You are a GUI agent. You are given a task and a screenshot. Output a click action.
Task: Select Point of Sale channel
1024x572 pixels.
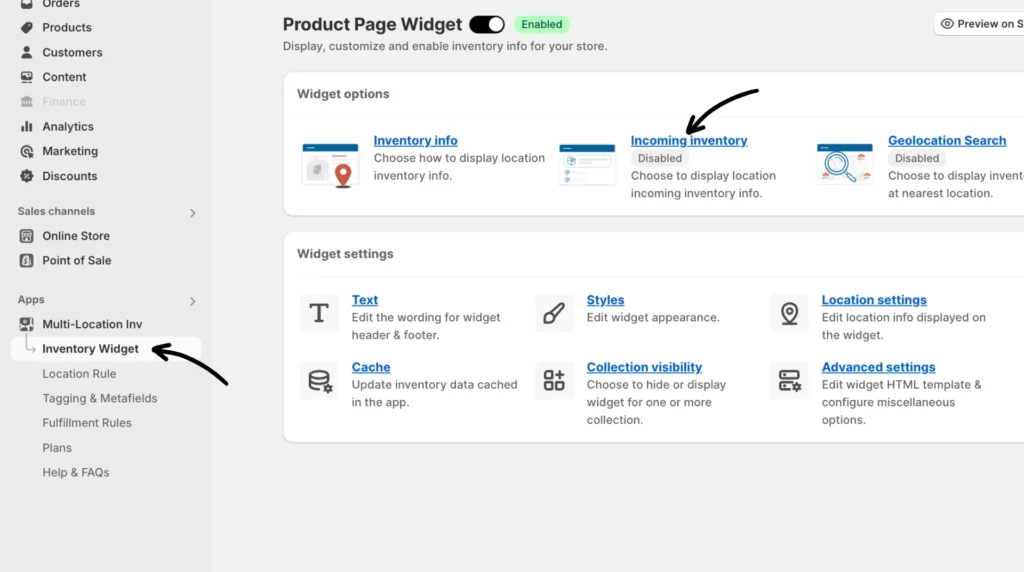click(x=76, y=261)
